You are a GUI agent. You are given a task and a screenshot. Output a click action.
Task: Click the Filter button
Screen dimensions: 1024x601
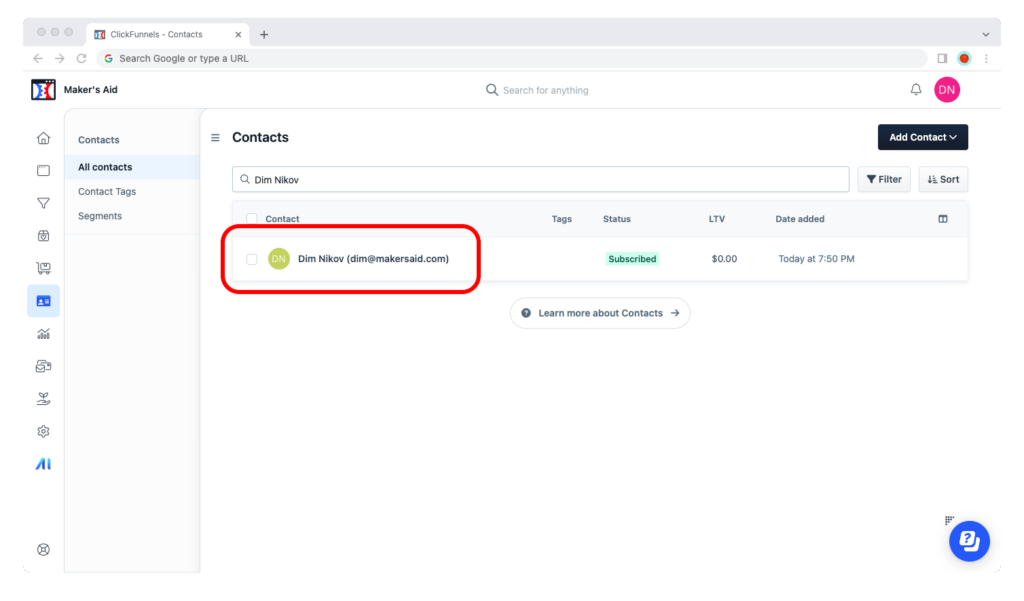click(884, 179)
